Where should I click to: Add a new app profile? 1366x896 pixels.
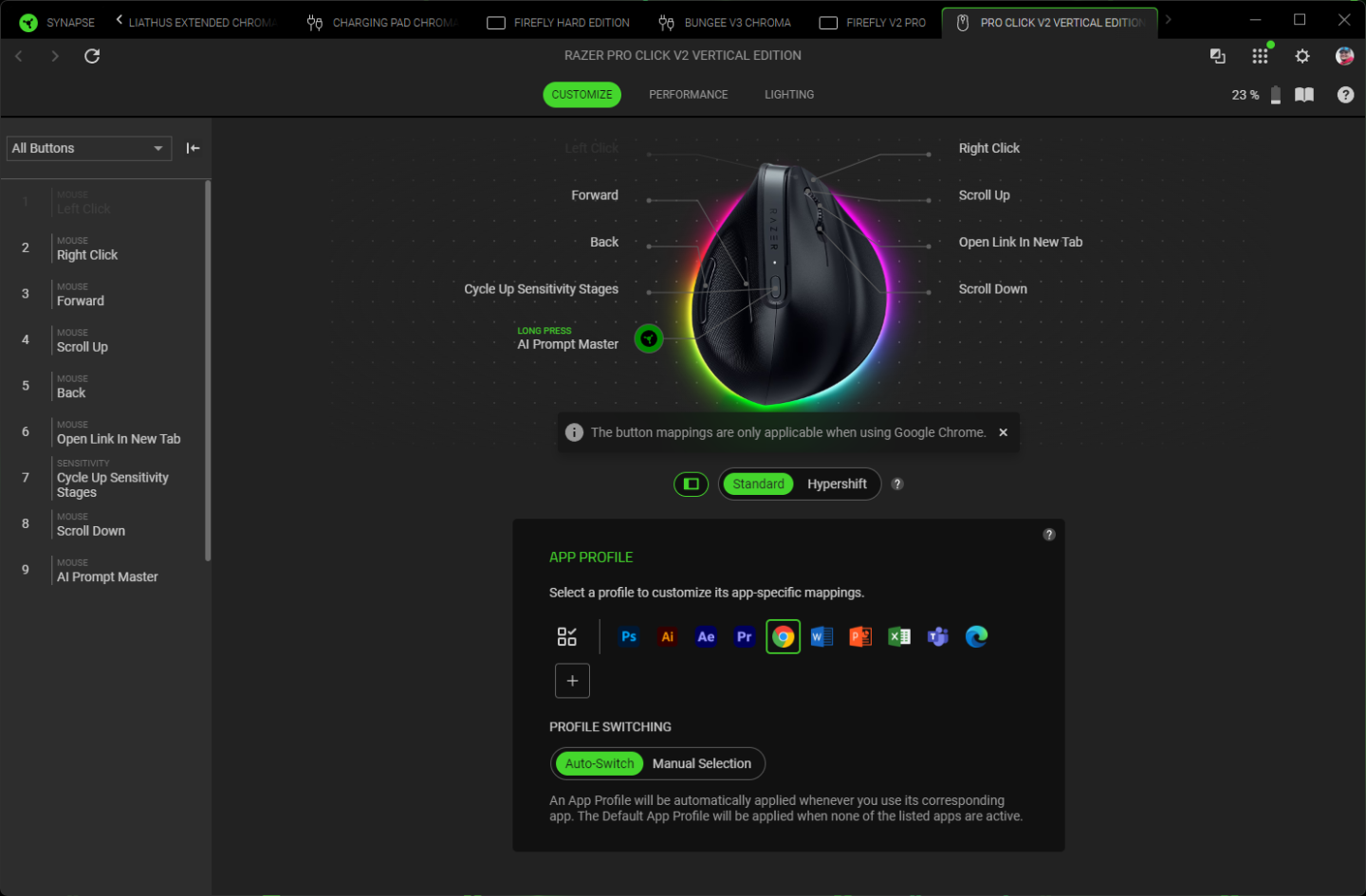coord(572,681)
